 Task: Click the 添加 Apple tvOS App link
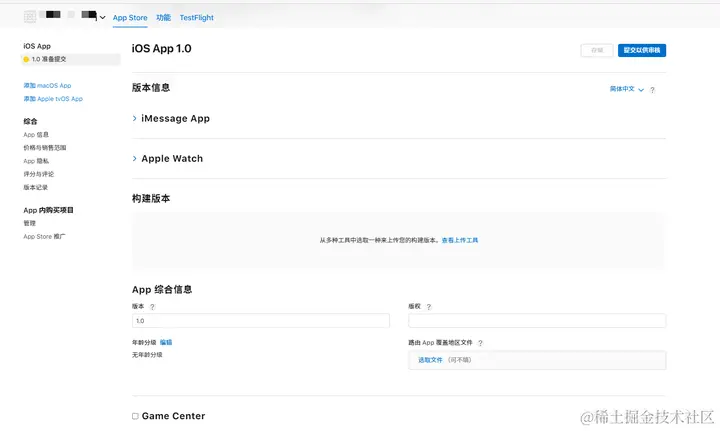point(53,99)
